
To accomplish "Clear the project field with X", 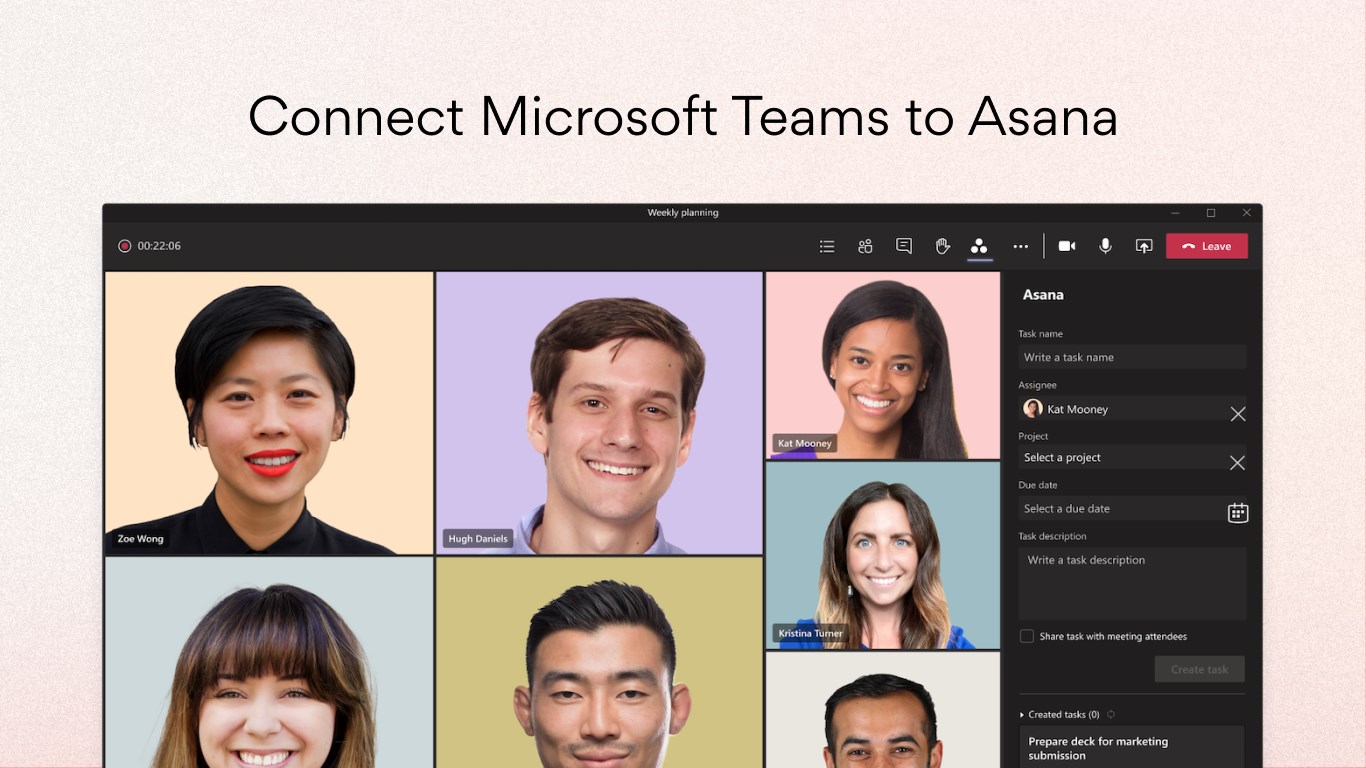I will (1238, 462).
